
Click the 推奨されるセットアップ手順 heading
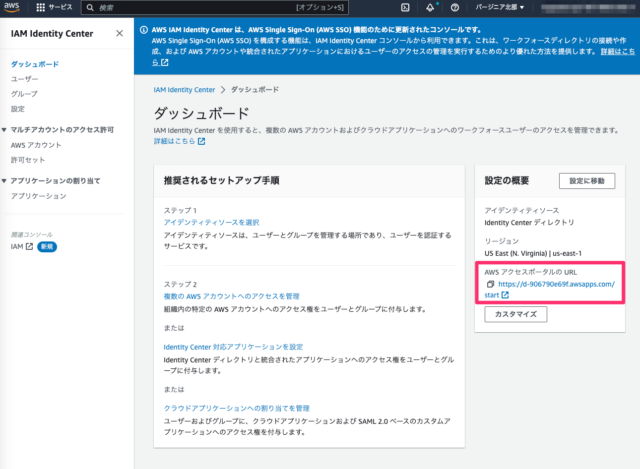[221, 181]
